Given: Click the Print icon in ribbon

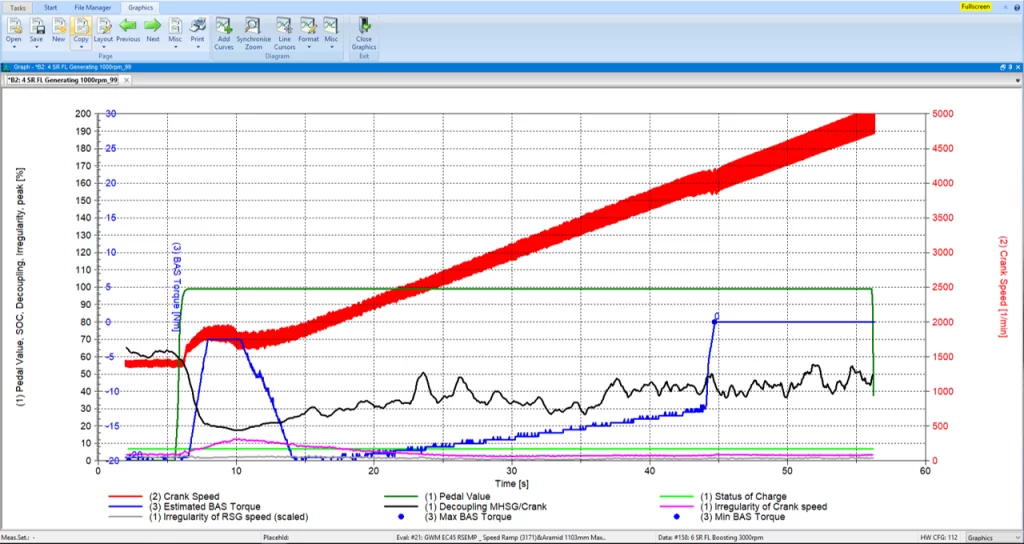Looking at the screenshot, I should [197, 25].
